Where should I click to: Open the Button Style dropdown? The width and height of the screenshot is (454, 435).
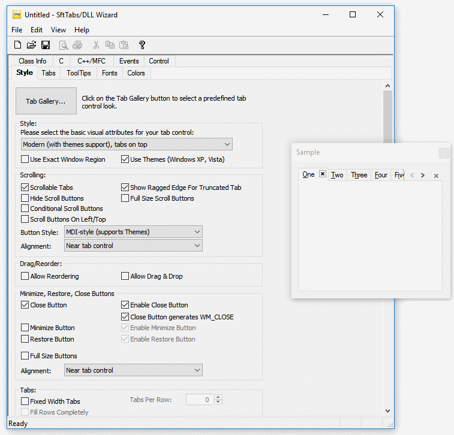tap(133, 232)
